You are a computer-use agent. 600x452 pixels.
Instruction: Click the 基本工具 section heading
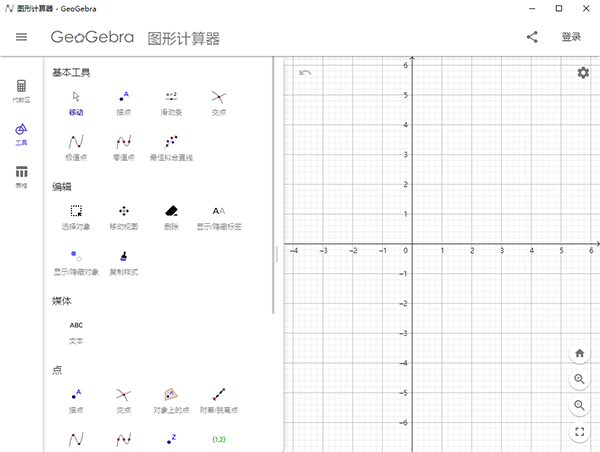point(71,72)
